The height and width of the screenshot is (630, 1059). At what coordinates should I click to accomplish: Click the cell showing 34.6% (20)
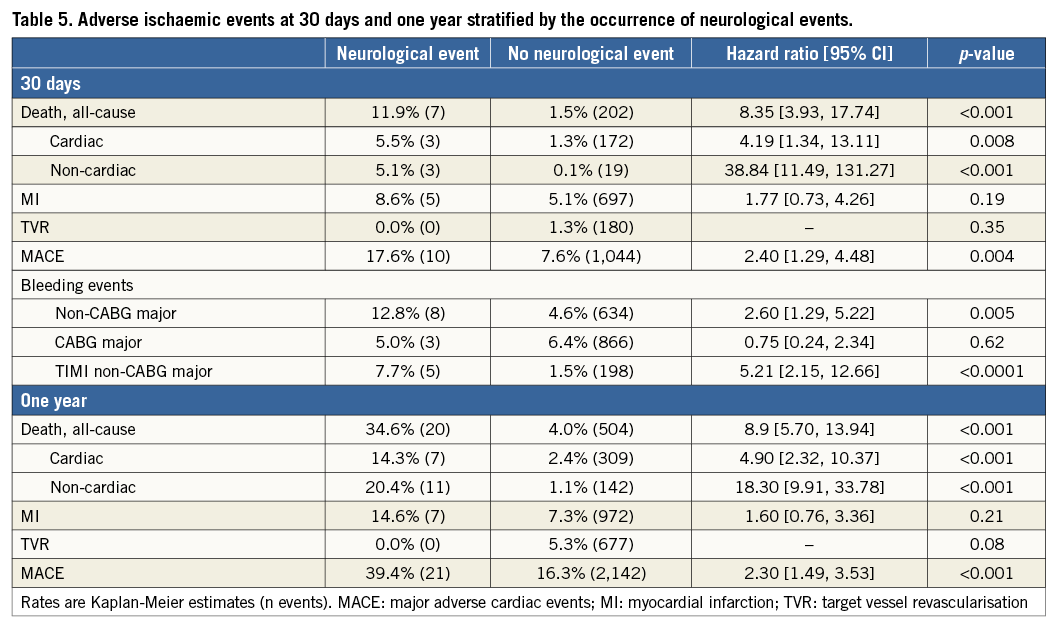(408, 430)
